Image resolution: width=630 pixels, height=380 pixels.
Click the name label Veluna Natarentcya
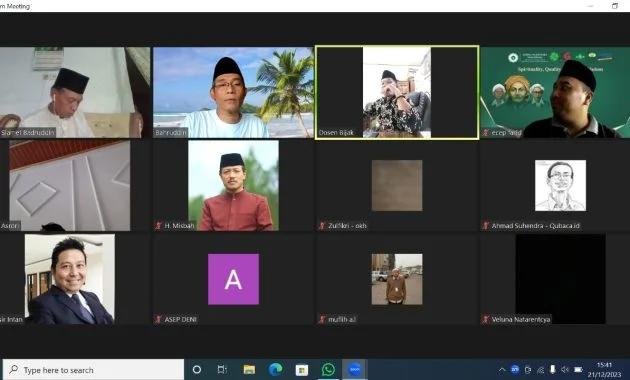(521, 319)
